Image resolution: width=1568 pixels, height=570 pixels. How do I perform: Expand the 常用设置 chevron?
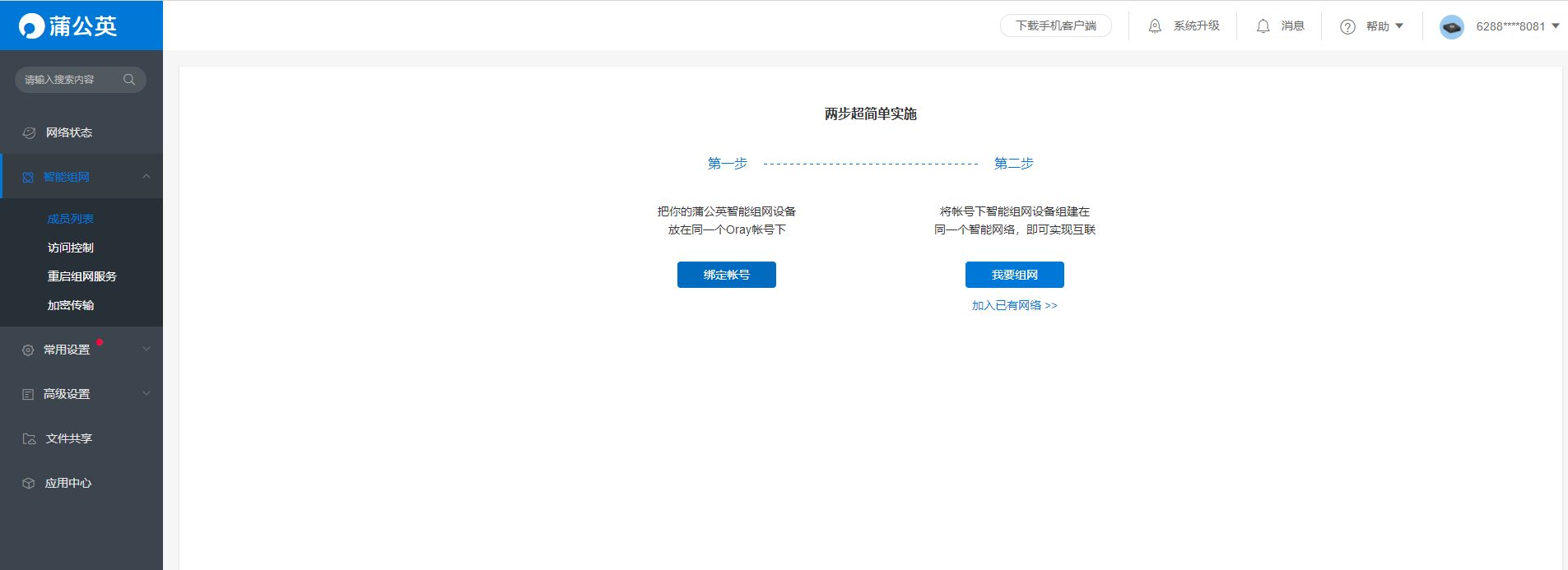coord(147,349)
